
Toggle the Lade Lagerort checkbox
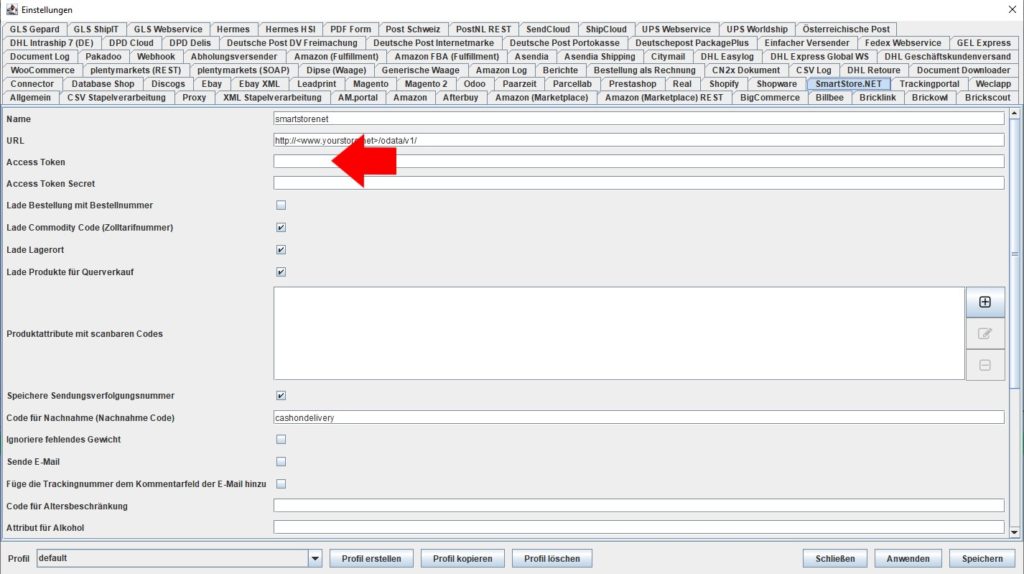coord(281,249)
